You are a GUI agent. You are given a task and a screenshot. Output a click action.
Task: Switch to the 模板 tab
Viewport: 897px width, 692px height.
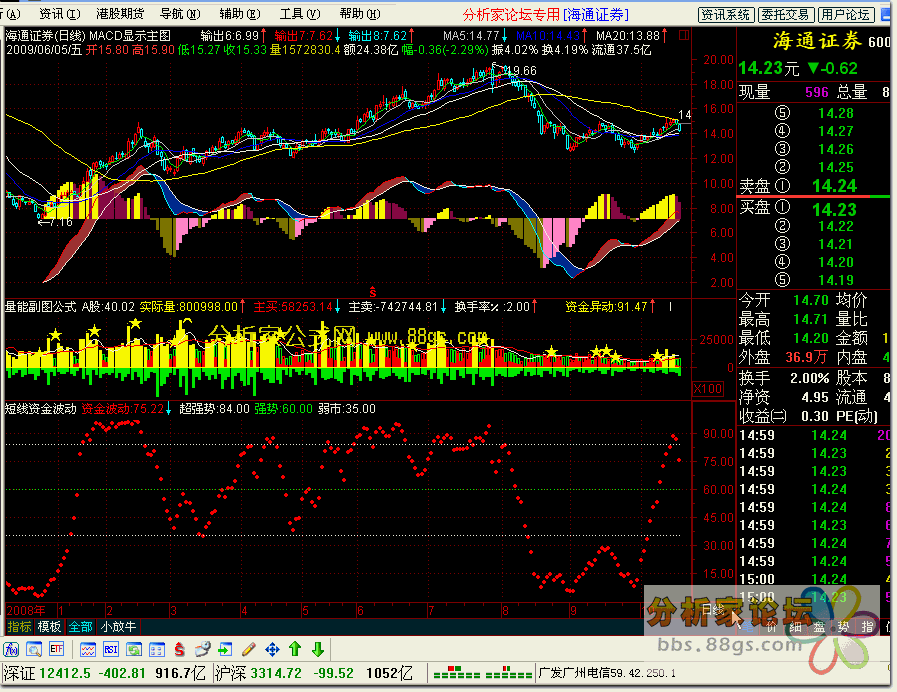(49, 627)
